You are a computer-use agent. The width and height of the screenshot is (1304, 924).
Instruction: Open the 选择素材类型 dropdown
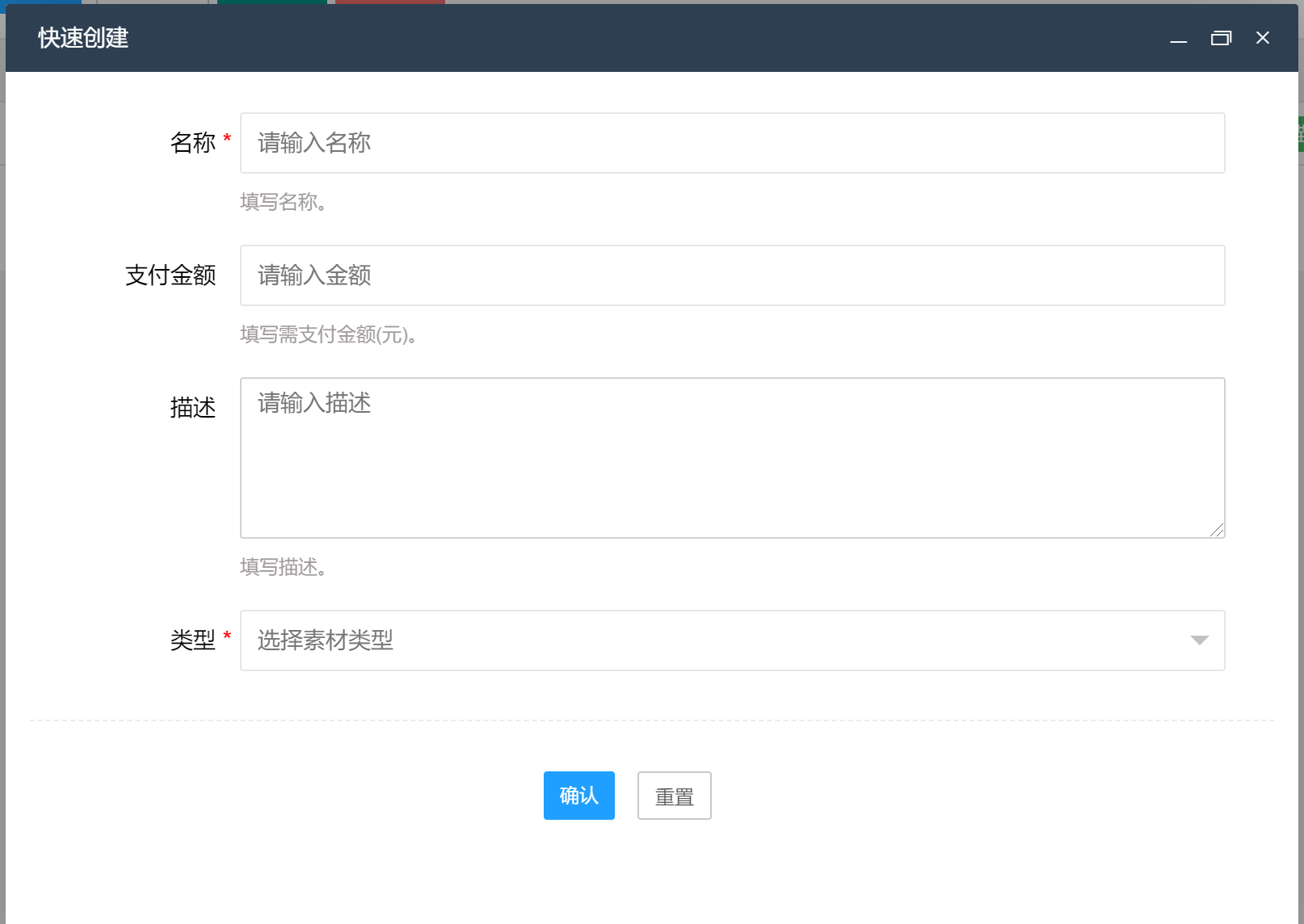click(x=719, y=640)
